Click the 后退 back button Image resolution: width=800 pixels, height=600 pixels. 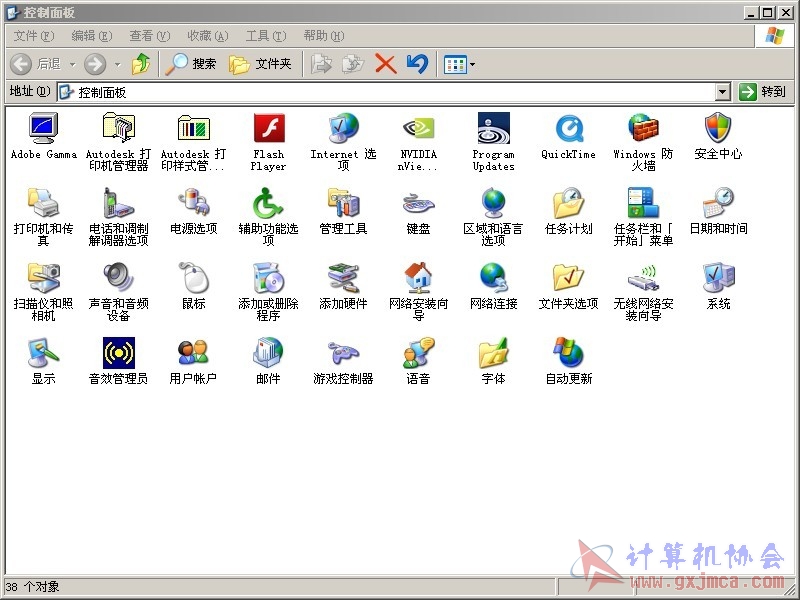(x=36, y=64)
